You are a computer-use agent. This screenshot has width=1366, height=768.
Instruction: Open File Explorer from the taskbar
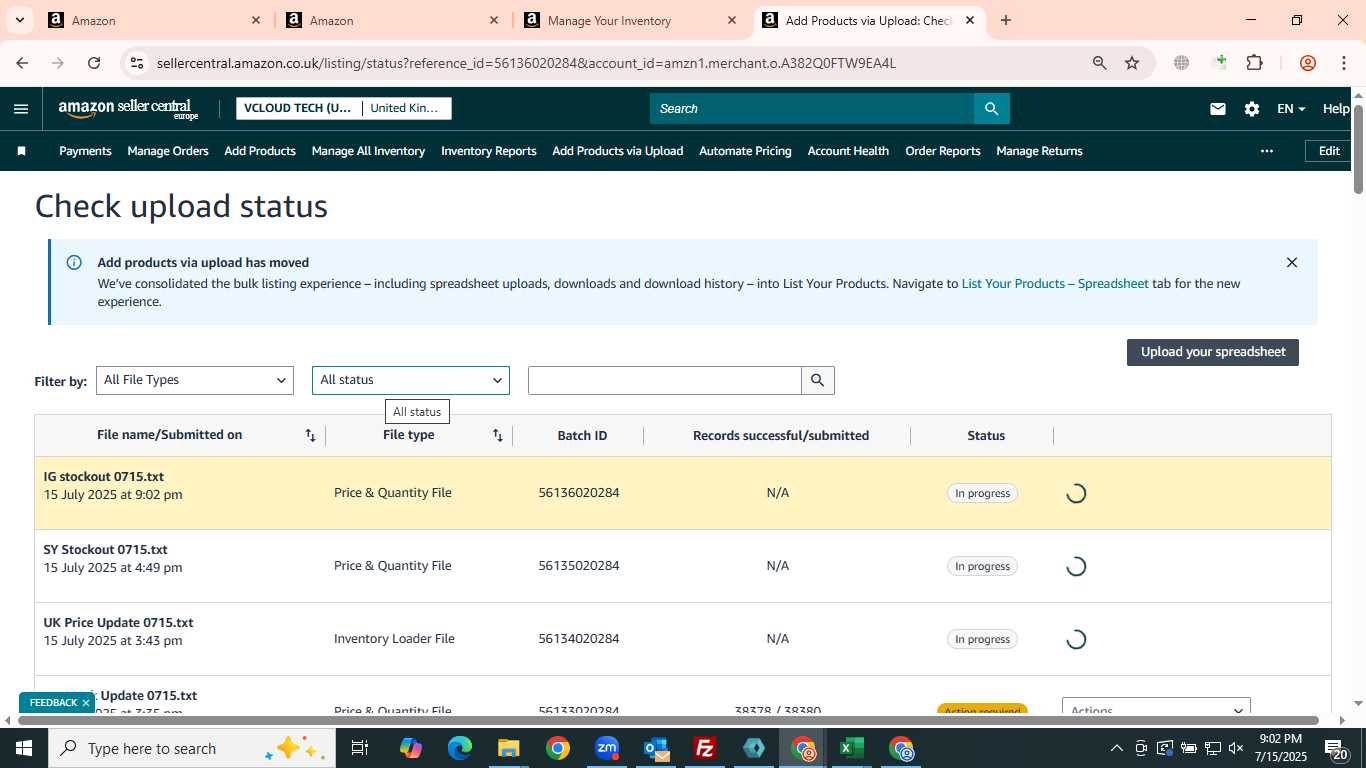click(x=509, y=748)
